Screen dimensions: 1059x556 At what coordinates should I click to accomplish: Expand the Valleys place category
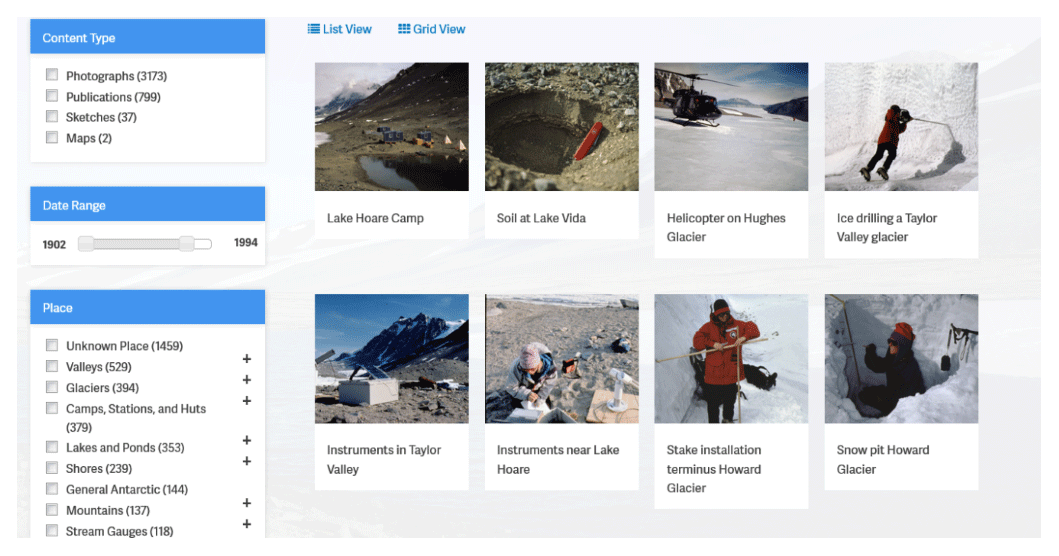pos(247,359)
